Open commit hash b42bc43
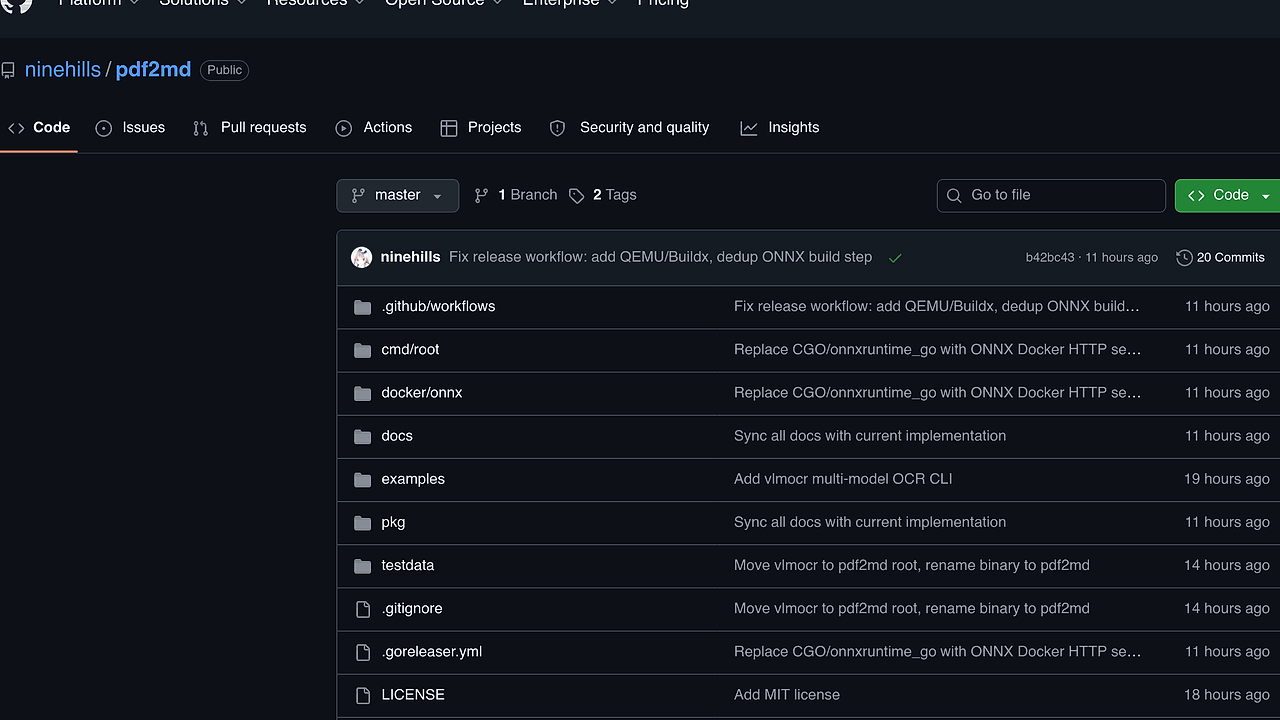 click(1049, 258)
